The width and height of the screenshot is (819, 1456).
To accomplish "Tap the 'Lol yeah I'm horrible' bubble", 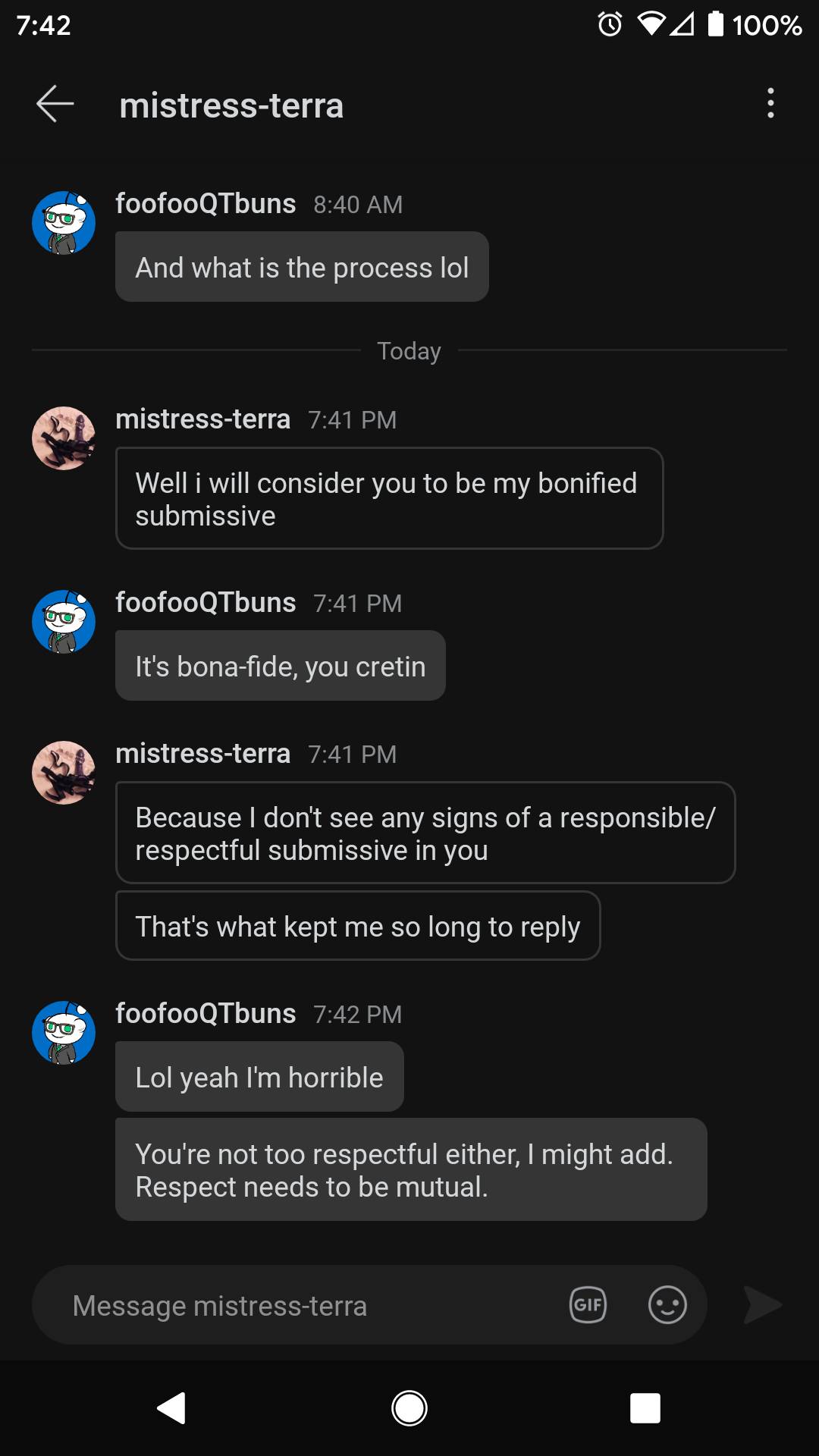I will [259, 1077].
